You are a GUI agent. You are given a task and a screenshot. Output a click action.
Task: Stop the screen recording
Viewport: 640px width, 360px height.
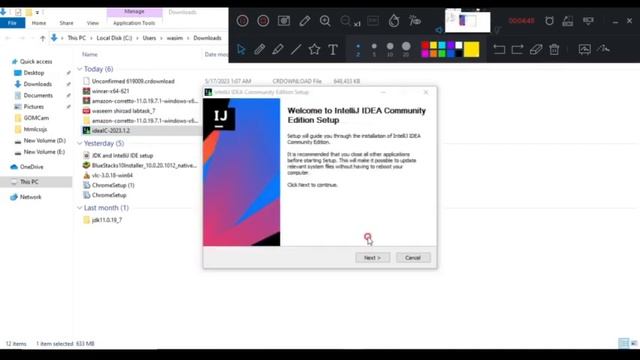point(263,20)
